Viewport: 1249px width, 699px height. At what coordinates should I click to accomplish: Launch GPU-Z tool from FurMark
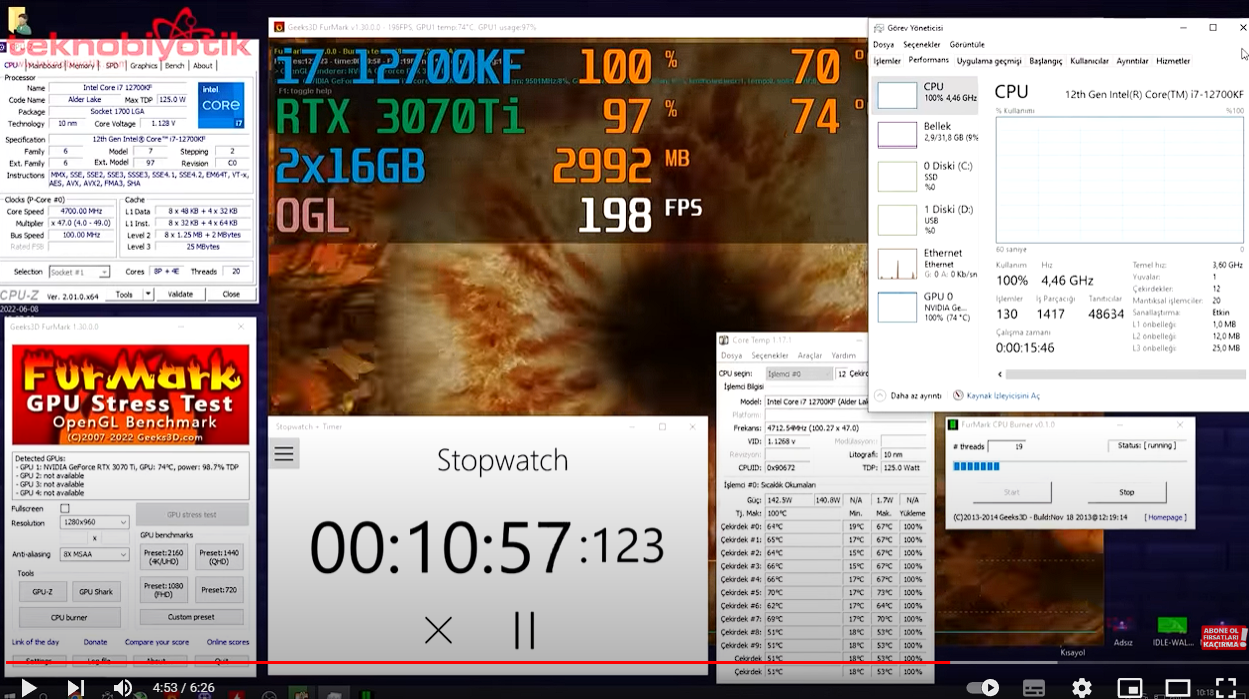click(42, 591)
